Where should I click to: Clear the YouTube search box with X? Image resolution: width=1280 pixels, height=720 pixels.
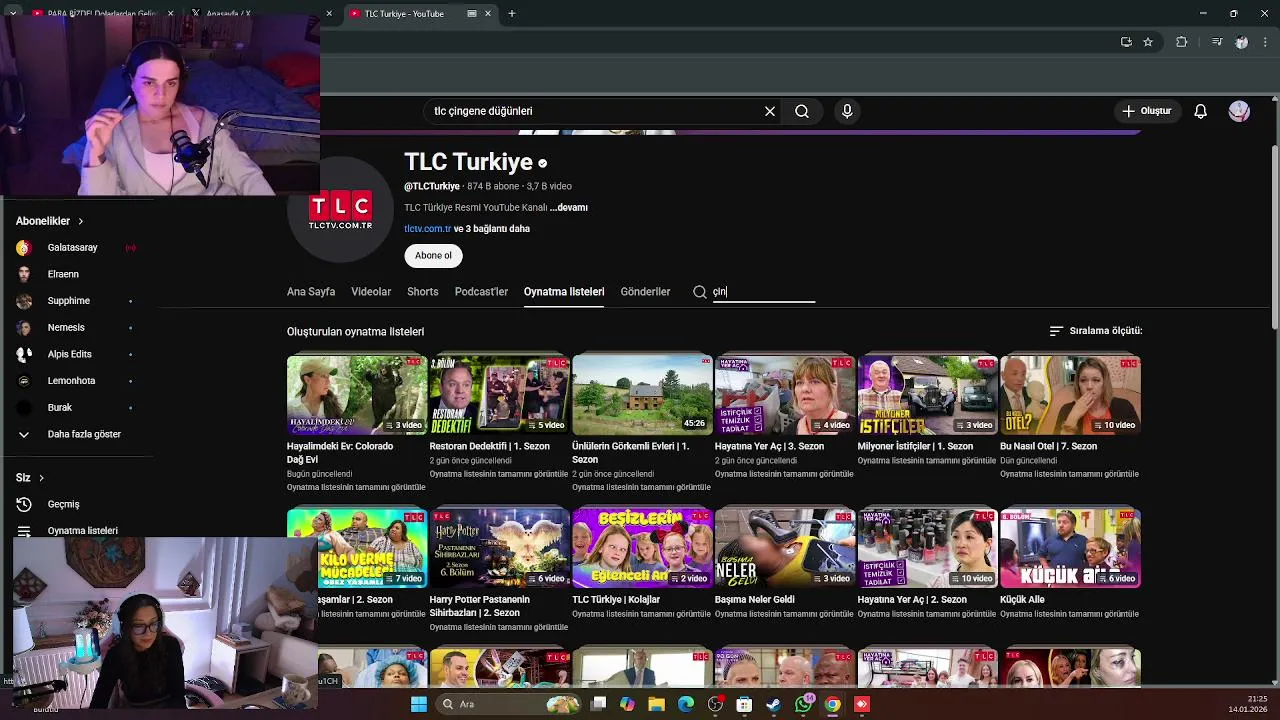click(770, 111)
